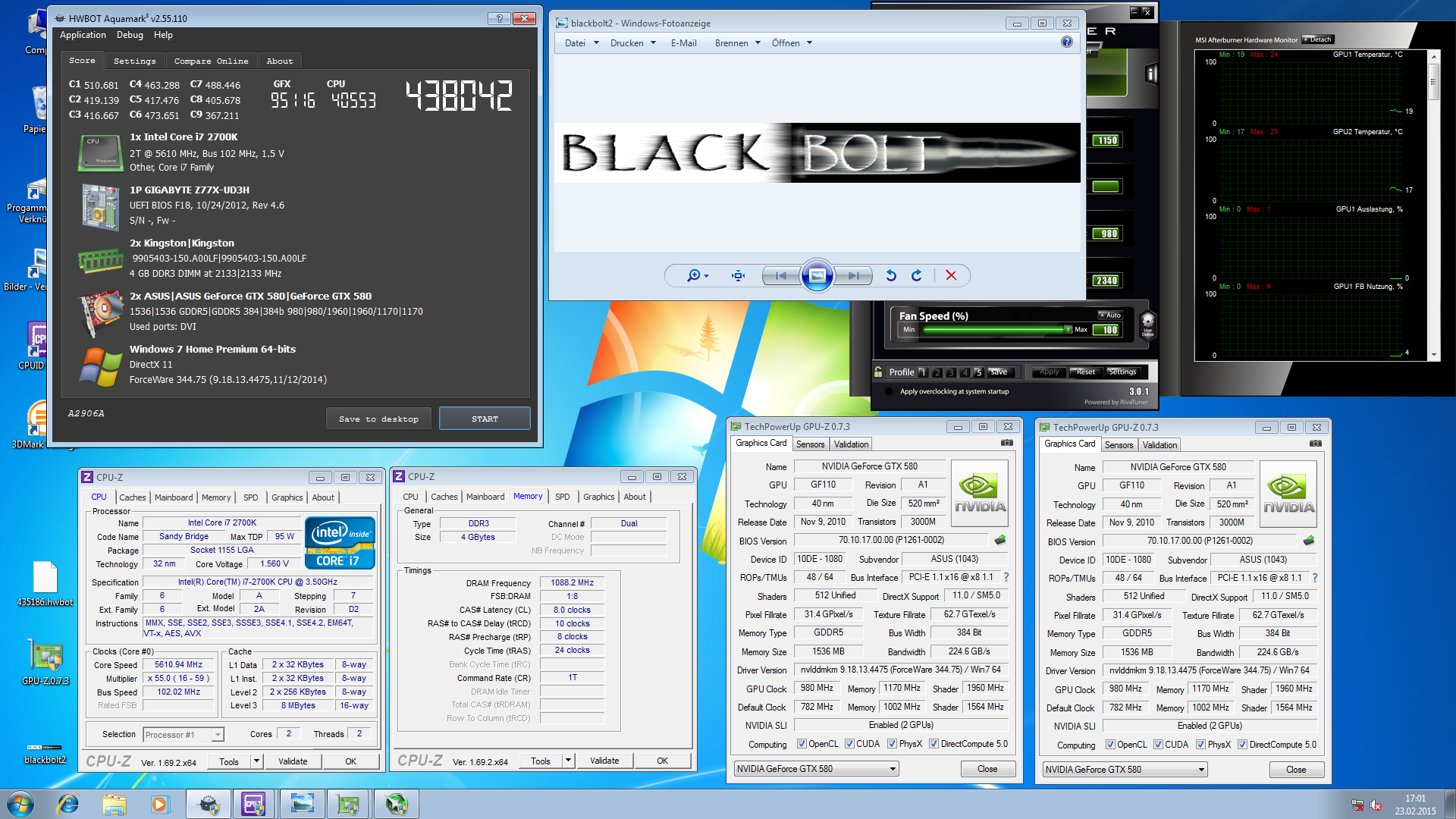Click Bus Interface question mark in right GPU-Z
1456x819 pixels.
(1315, 578)
